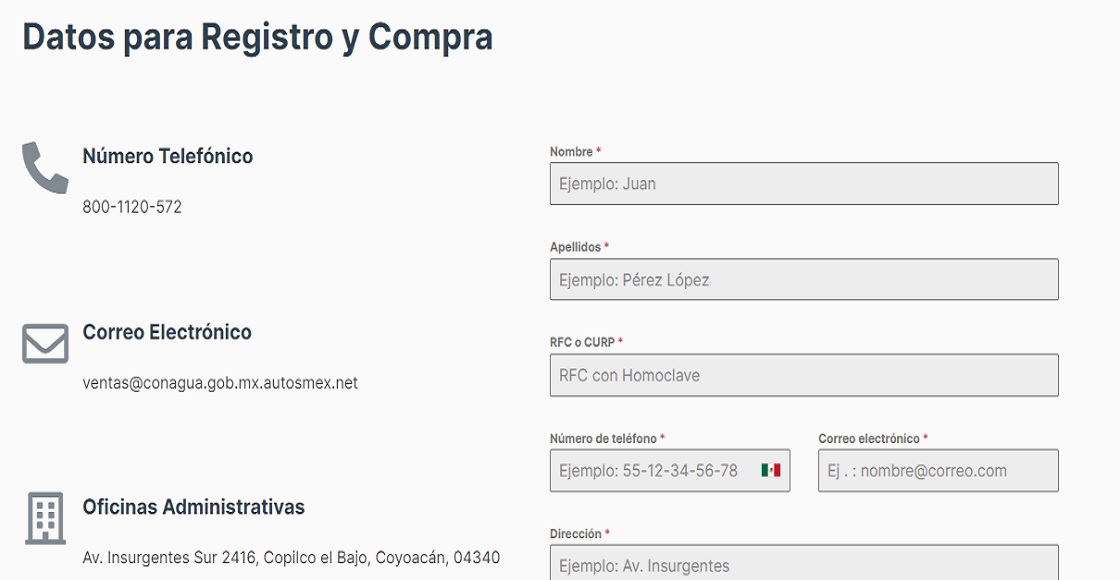Viewport: 1120px width, 580px height.
Task: Click the Apellidos field label
Action: tap(576, 247)
